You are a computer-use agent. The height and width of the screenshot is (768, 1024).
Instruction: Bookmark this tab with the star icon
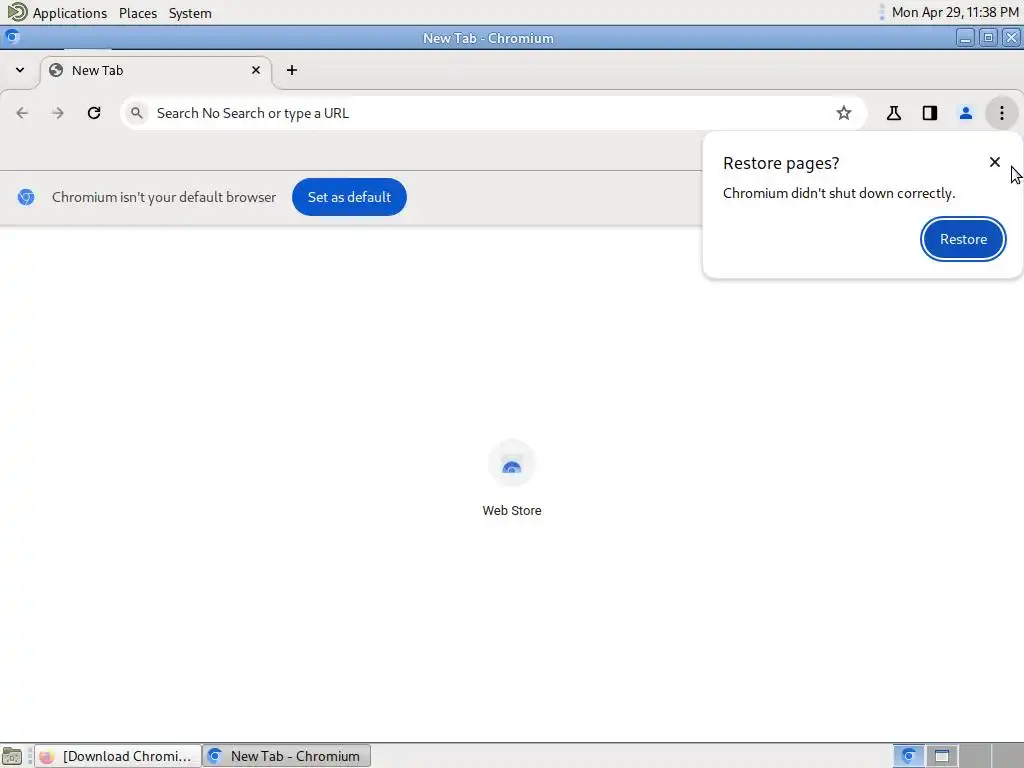pyautogui.click(x=844, y=113)
